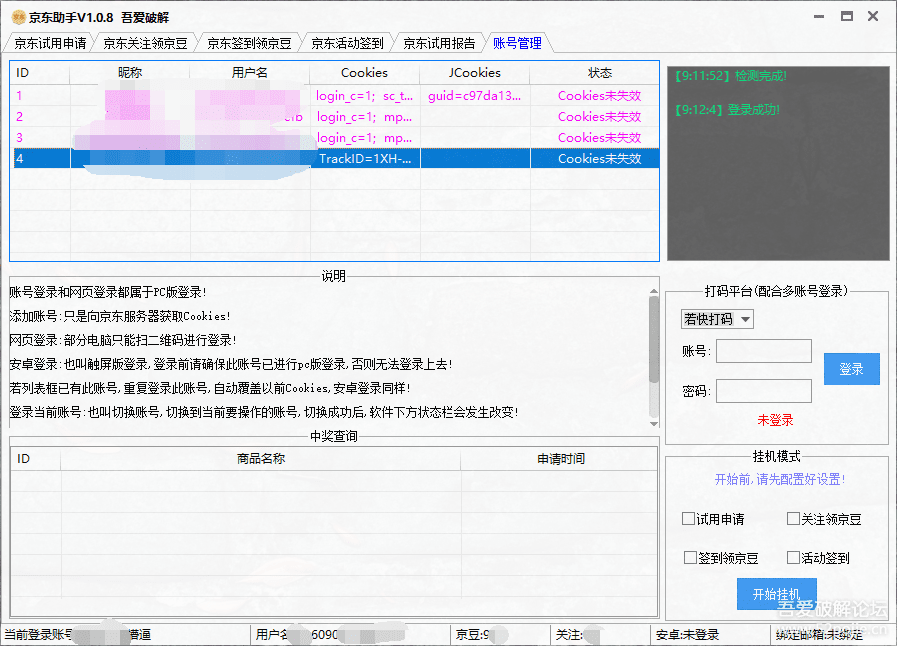
Task: Click the 申请时间 column header
Action: [x=561, y=459]
